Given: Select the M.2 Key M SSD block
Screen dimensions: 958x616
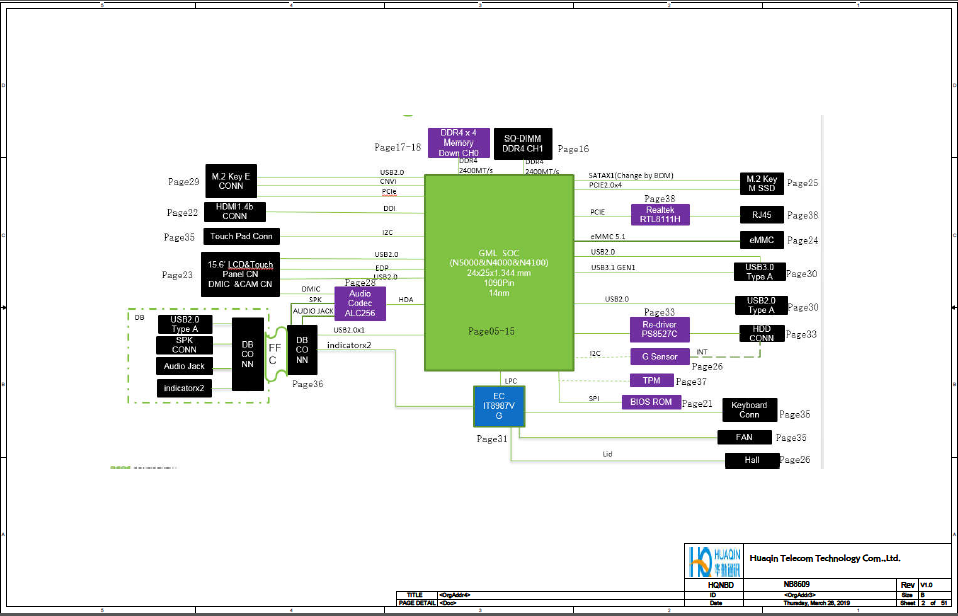Looking at the screenshot, I should point(761,183).
